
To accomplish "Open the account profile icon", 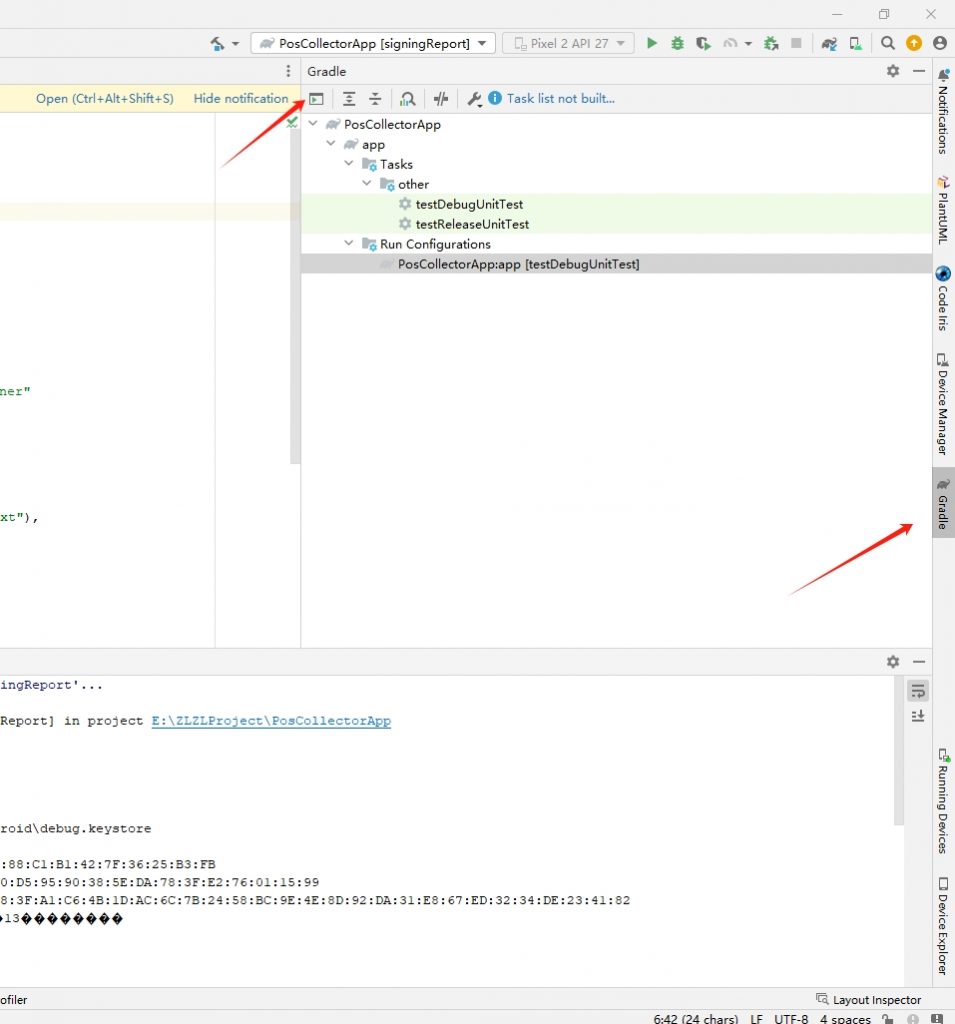I will click(939, 43).
